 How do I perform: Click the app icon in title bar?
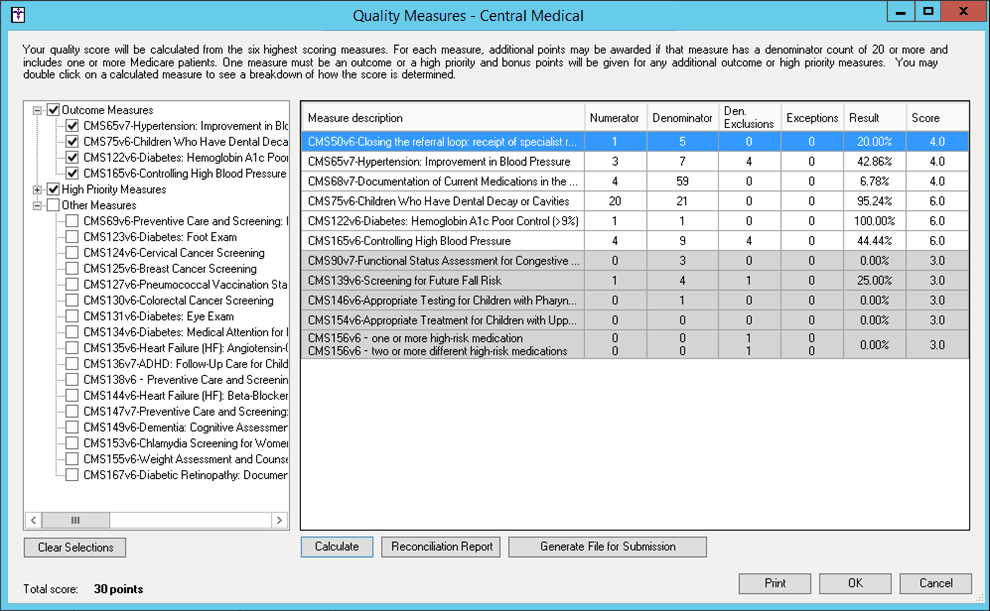tap(16, 15)
